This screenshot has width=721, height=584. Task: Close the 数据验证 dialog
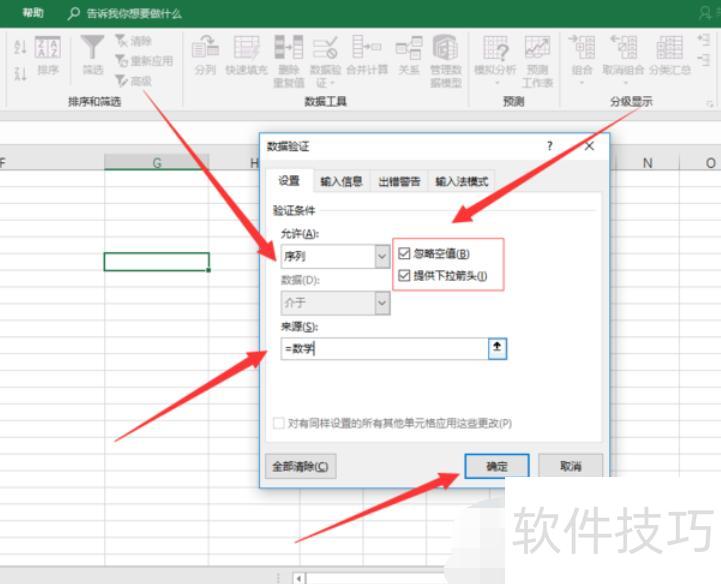589,146
